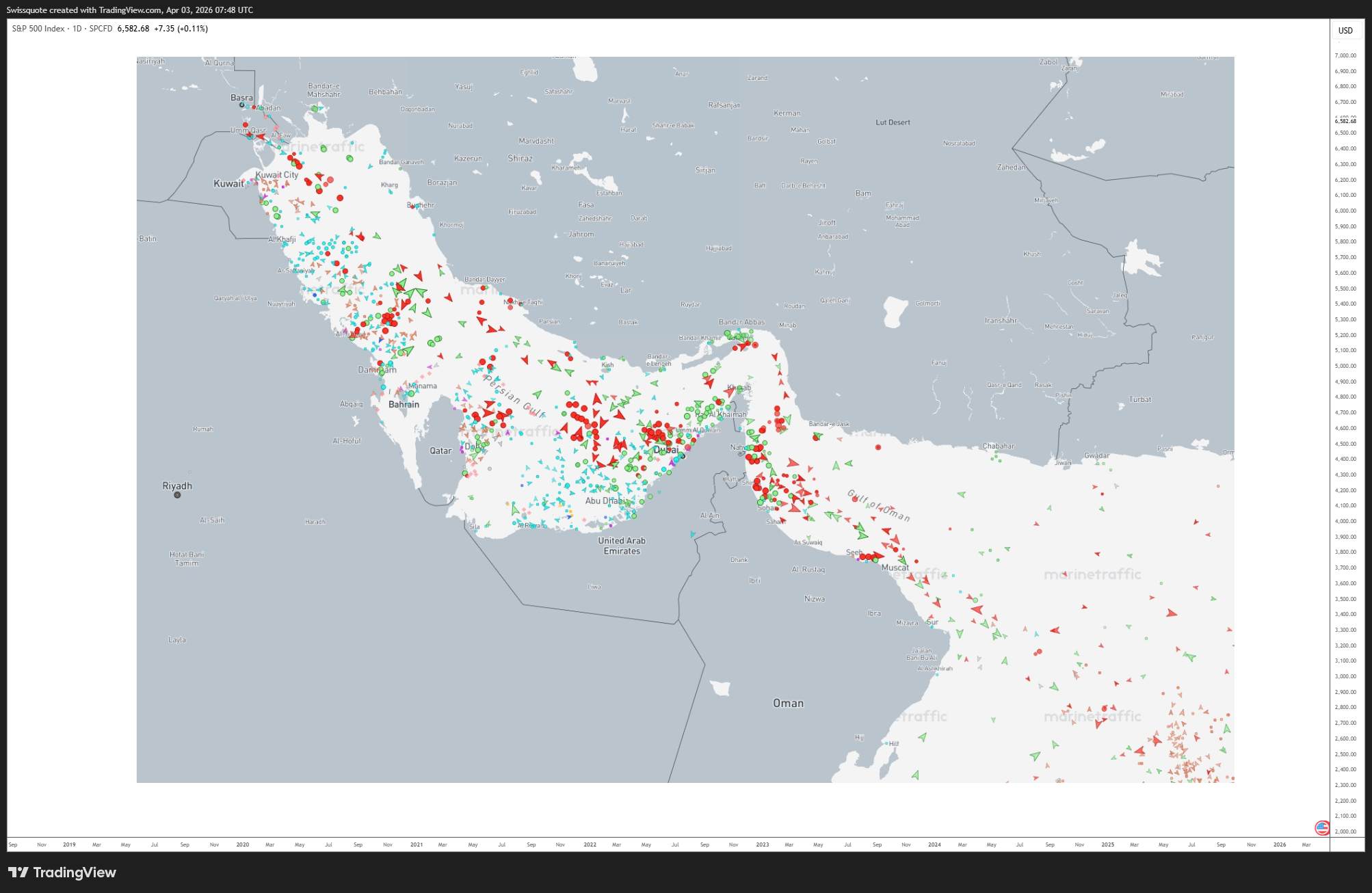1372x893 pixels.
Task: Click the 2025 year marker on the time axis
Action: tap(1107, 844)
